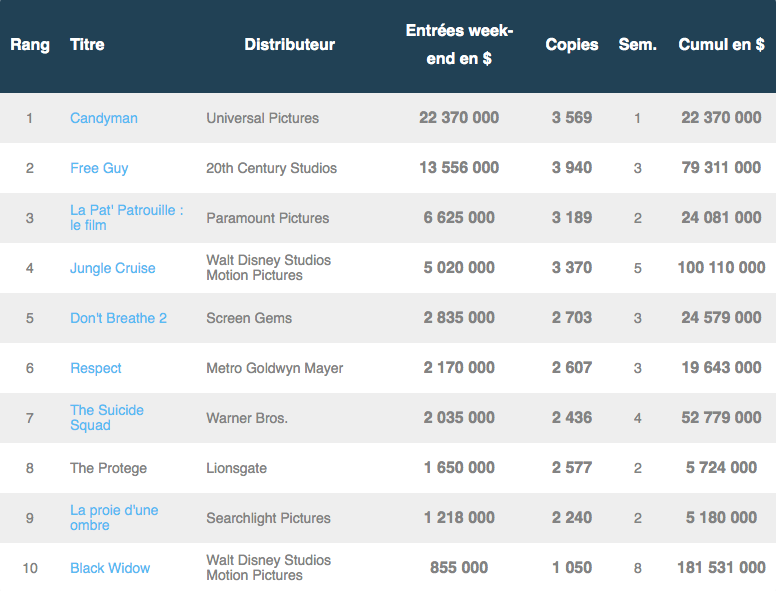The width and height of the screenshot is (776, 591).
Task: Select weekend value 2 835 000
Action: click(x=459, y=318)
